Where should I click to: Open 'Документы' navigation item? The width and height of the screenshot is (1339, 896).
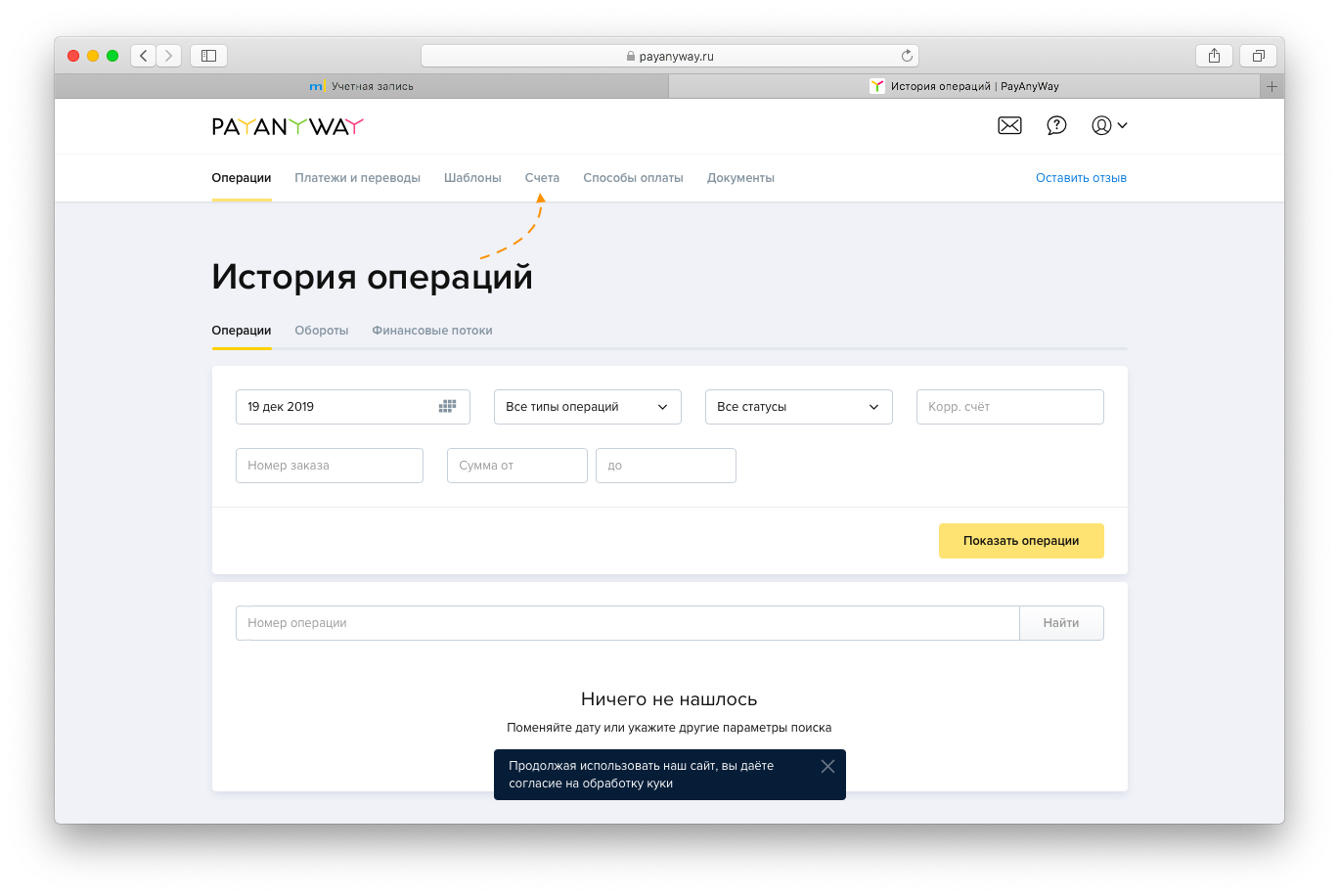pos(740,178)
